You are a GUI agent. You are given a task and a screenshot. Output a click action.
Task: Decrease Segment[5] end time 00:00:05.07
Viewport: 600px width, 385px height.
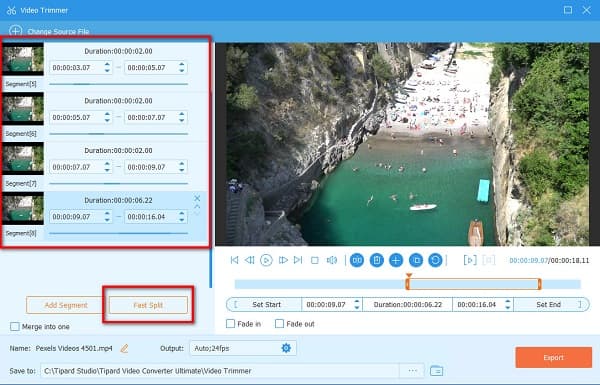click(182, 71)
